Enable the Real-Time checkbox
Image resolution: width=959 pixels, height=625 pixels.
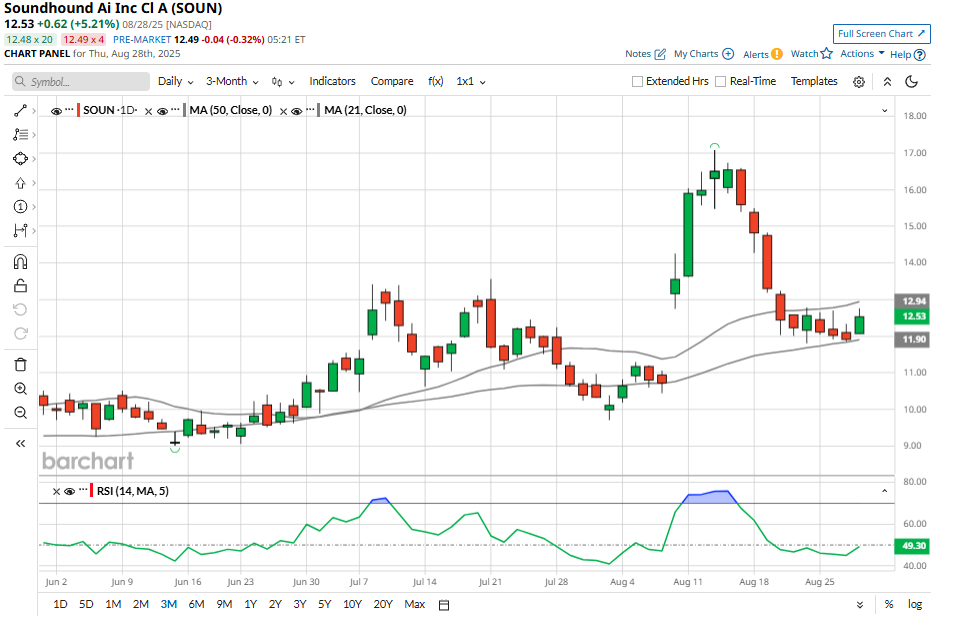(x=720, y=81)
